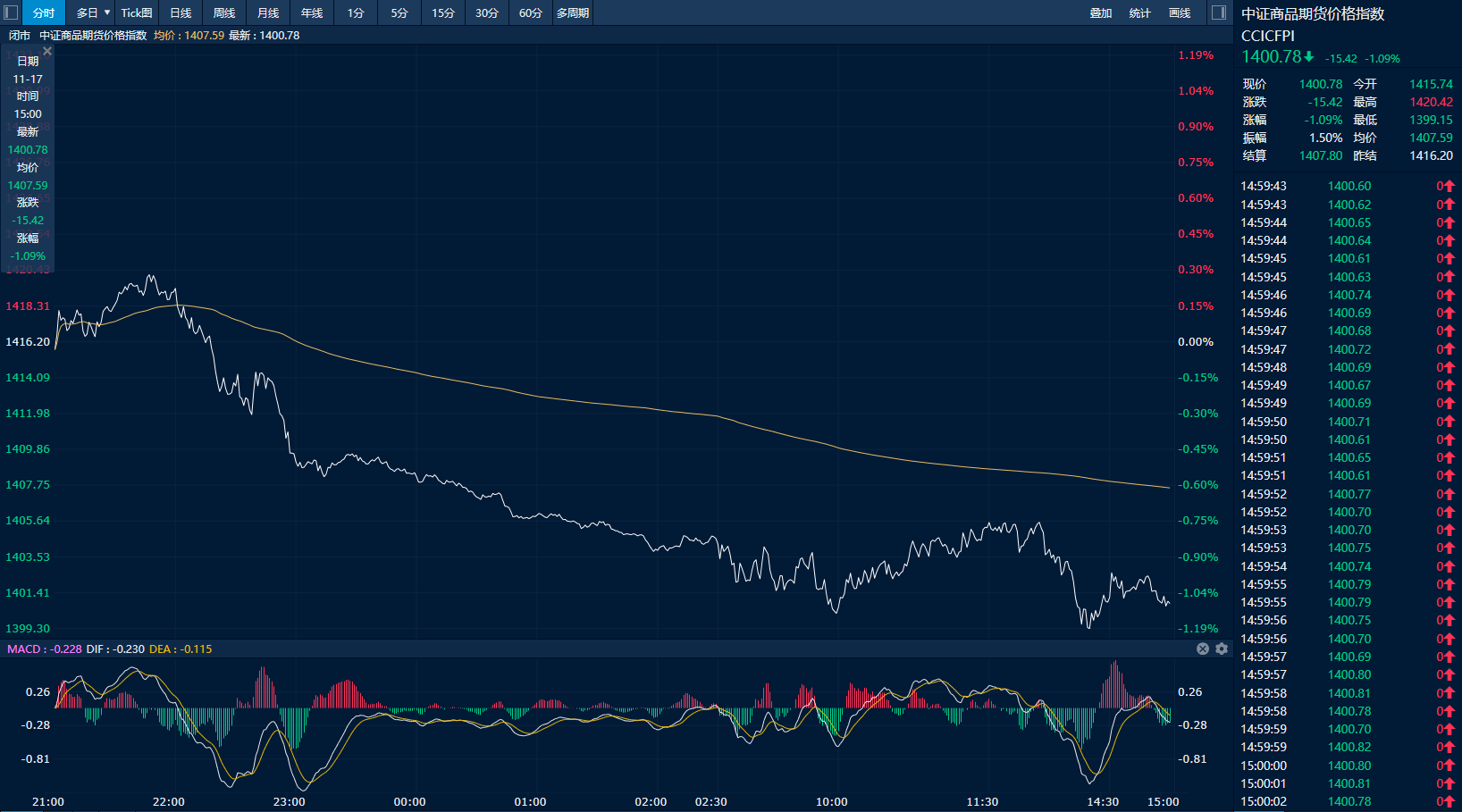Select the tick row priced 1400.72
The width and height of the screenshot is (1462, 812).
click(1348, 349)
